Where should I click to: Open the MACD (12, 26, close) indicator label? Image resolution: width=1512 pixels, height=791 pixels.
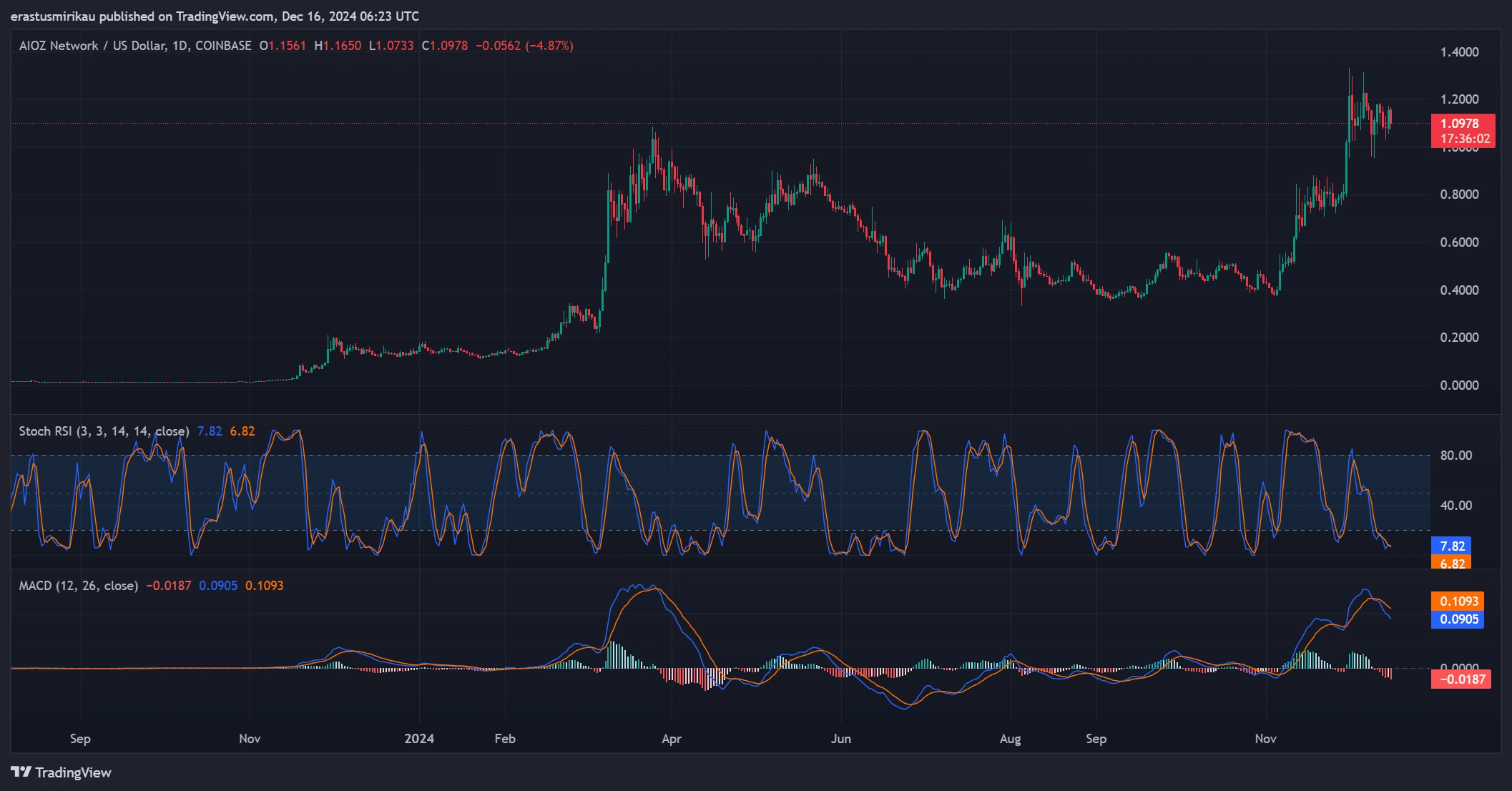point(79,586)
